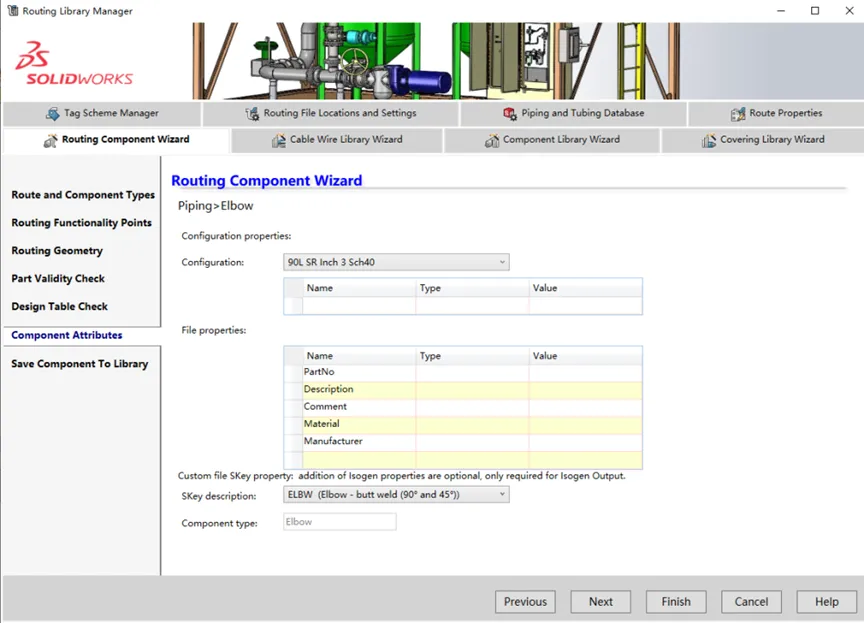Click the Value cell for Manufacturer

[x=585, y=442]
